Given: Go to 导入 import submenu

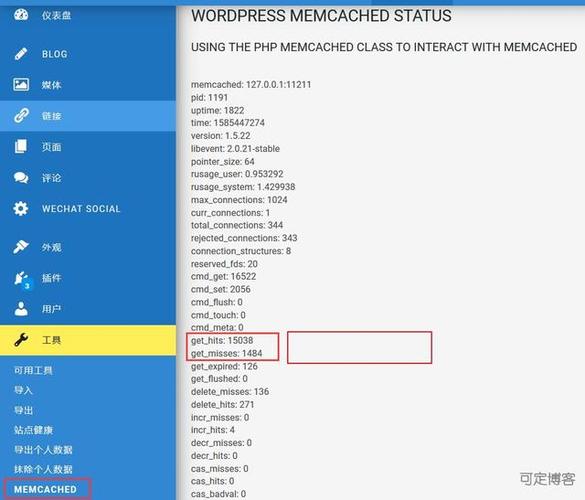Looking at the screenshot, I should point(24,390).
